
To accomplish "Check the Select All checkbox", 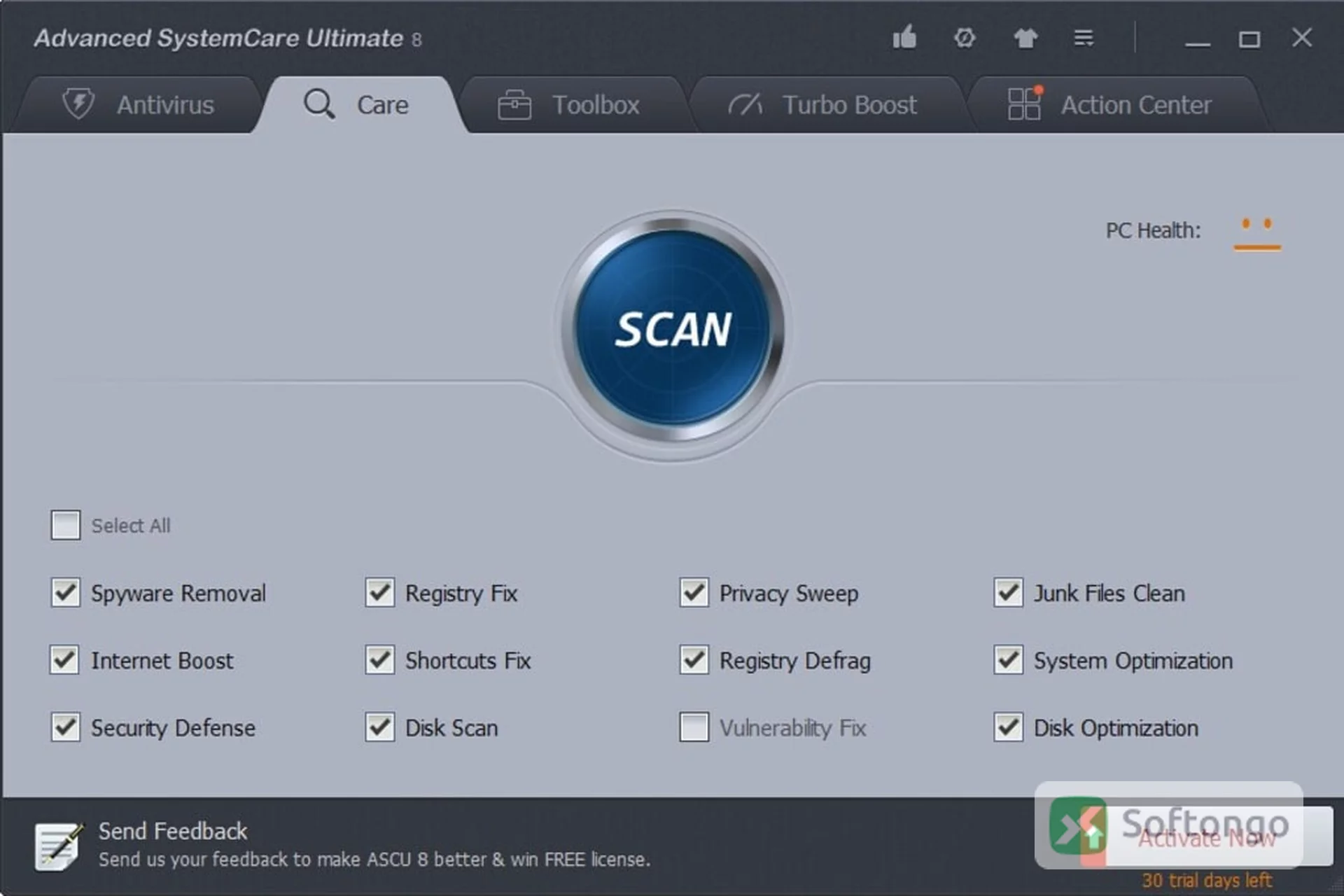I will point(66,525).
